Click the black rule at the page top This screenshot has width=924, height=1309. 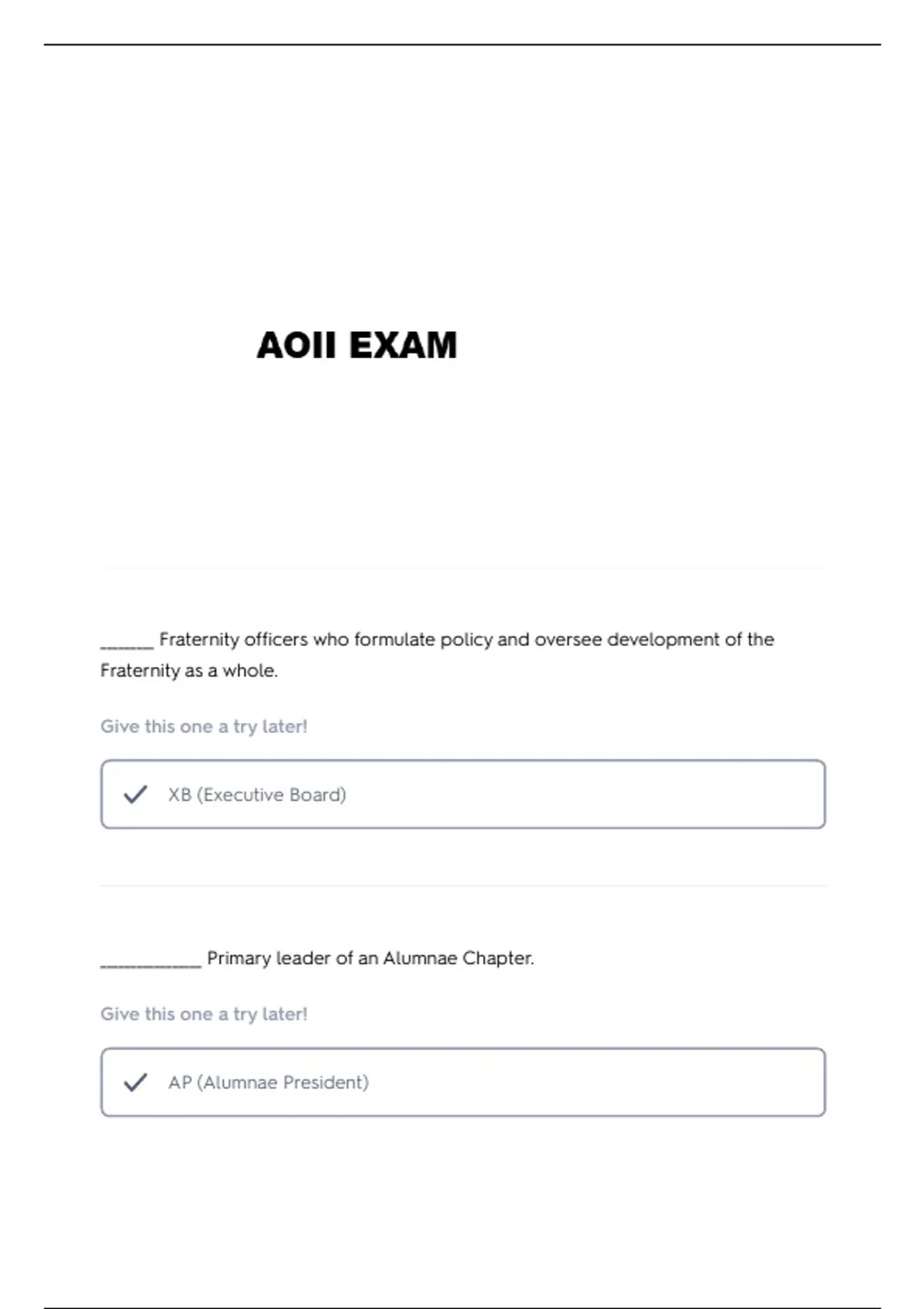[462, 45]
